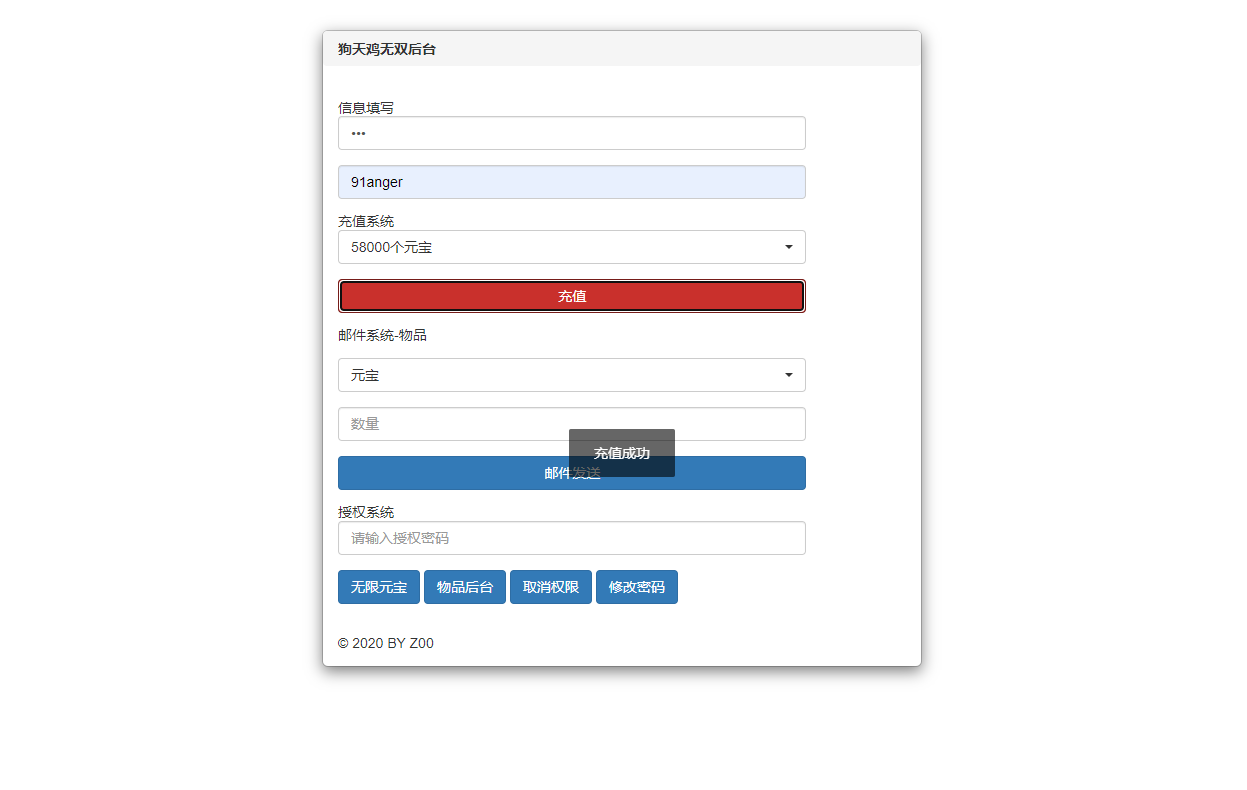This screenshot has height=790, width=1247.
Task: Expand the 元宝 item selection dropdown
Action: (x=560, y=375)
